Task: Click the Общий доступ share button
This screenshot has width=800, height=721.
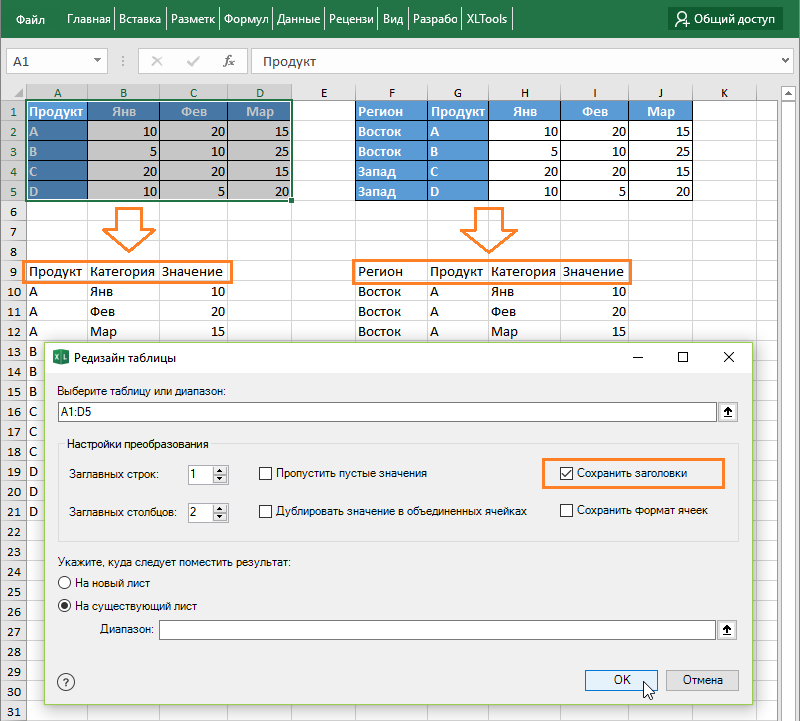Action: (x=725, y=18)
